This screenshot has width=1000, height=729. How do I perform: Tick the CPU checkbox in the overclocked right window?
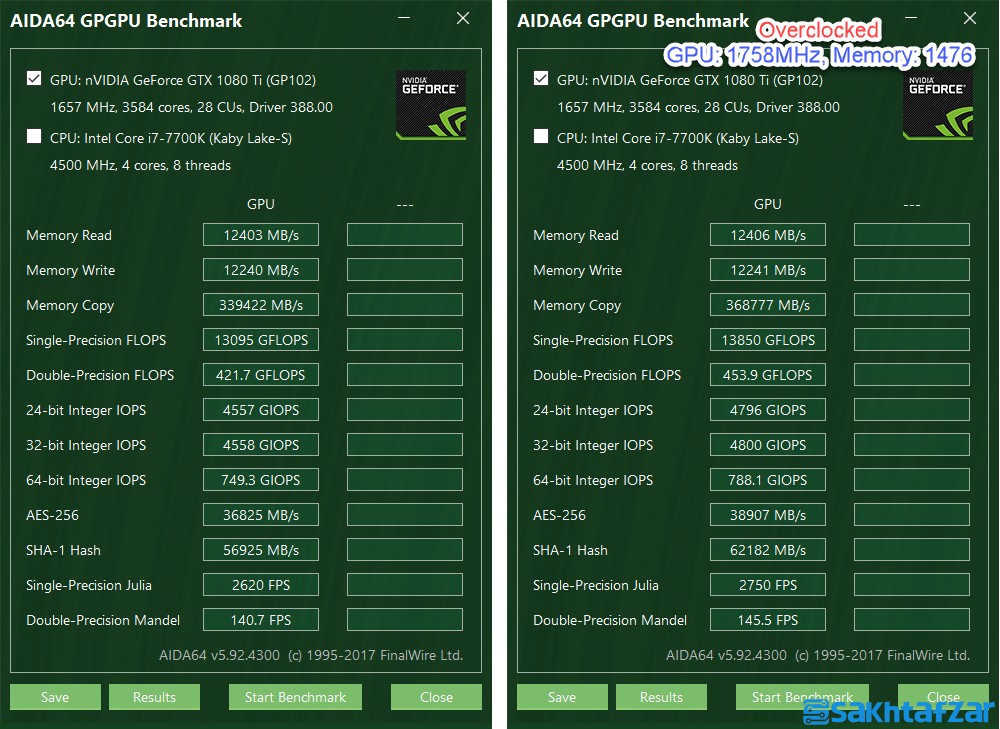pos(541,136)
